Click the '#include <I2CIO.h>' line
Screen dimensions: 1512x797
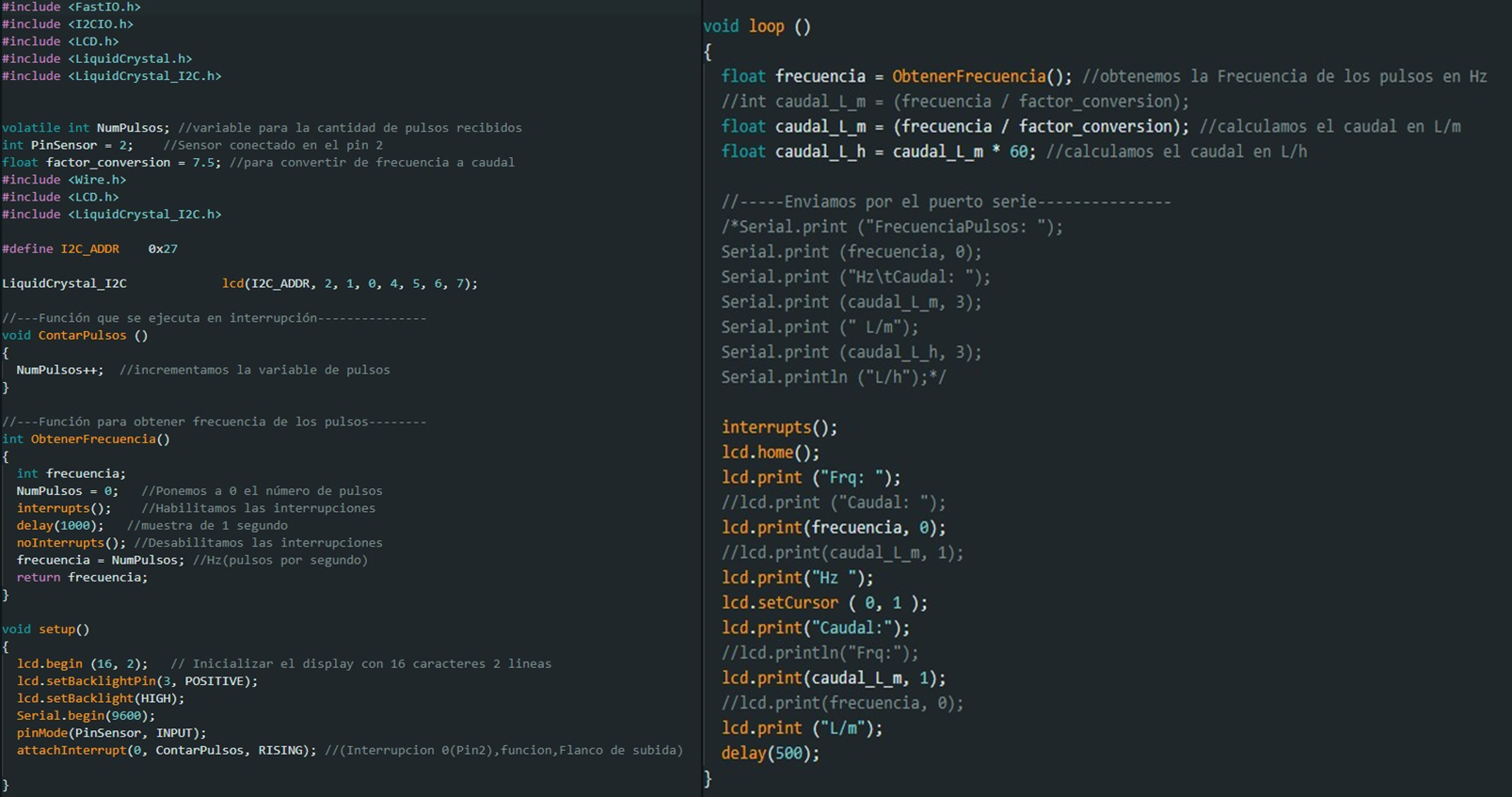(68, 24)
